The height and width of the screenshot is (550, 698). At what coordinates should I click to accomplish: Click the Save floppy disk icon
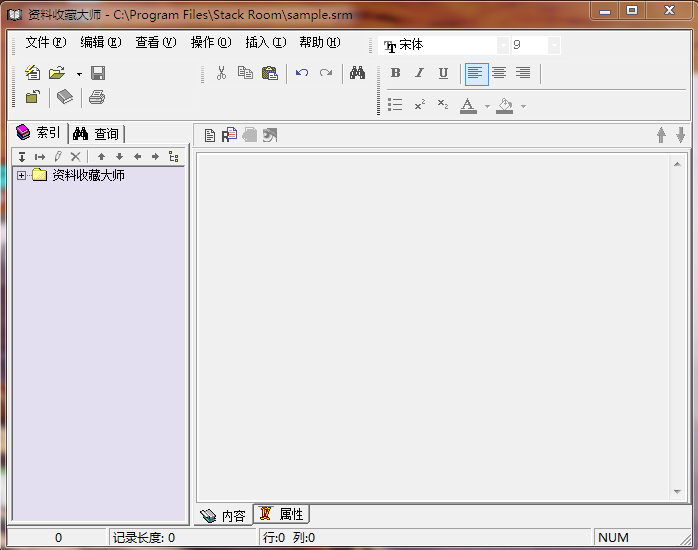[98, 73]
